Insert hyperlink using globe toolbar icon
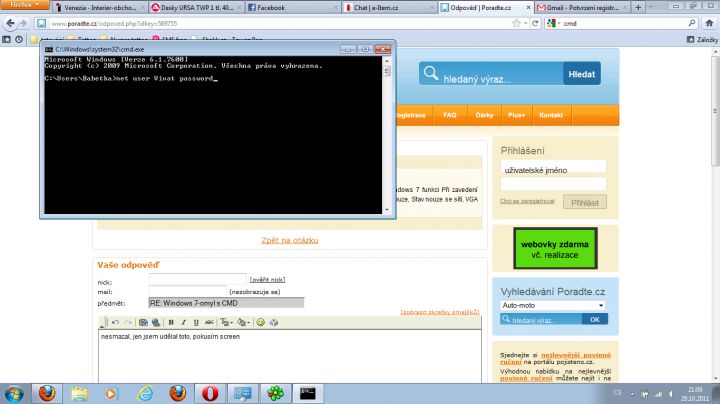The height and width of the screenshot is (404, 720). (x=156, y=322)
